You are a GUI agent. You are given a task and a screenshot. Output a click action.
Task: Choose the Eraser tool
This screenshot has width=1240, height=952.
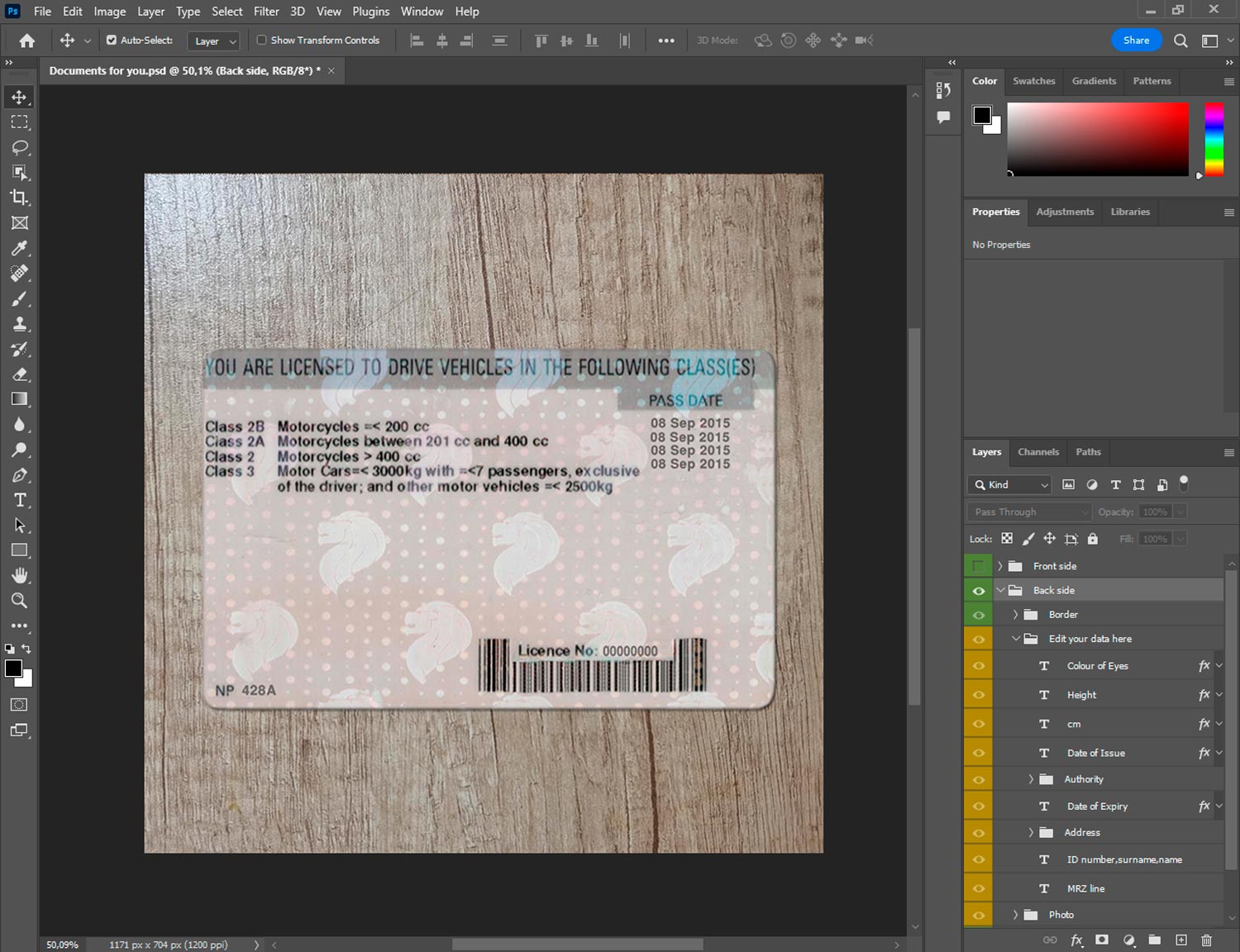point(20,374)
